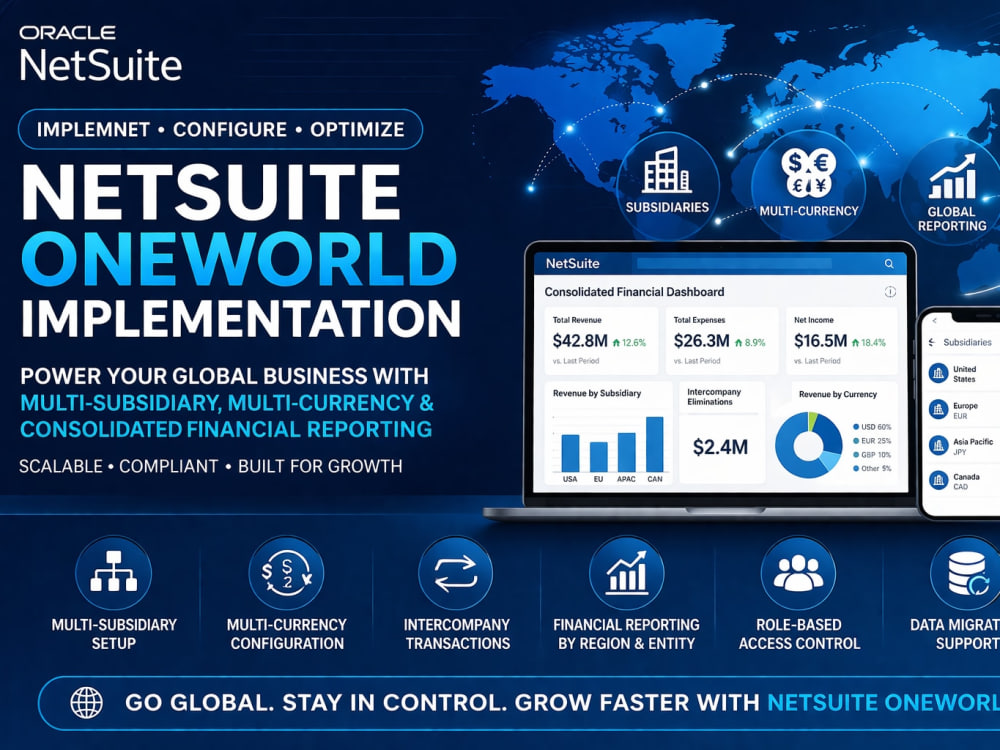Click the search icon in NetSuite dashboard

(x=889, y=263)
